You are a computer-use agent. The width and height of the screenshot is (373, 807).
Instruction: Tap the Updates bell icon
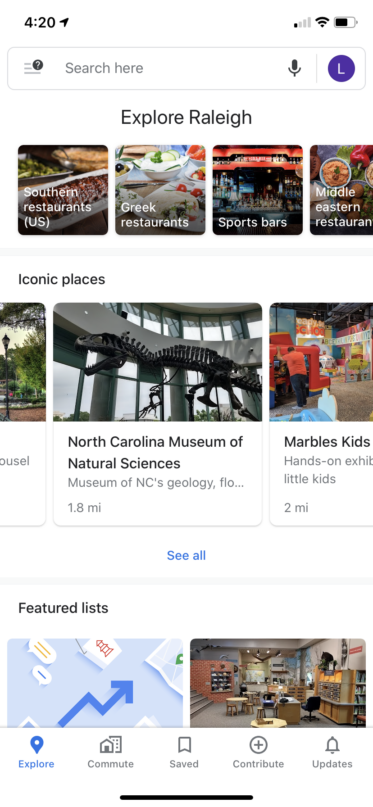(x=332, y=745)
